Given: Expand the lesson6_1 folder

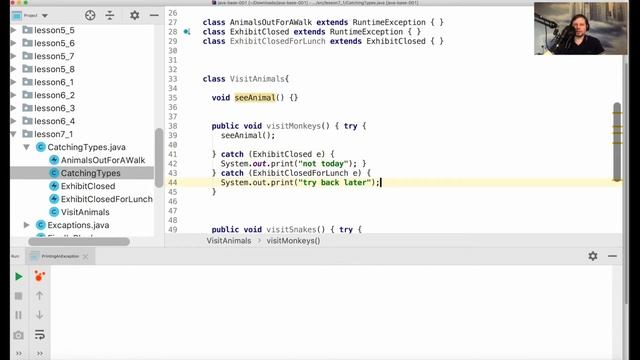Looking at the screenshot, I should [13, 82].
